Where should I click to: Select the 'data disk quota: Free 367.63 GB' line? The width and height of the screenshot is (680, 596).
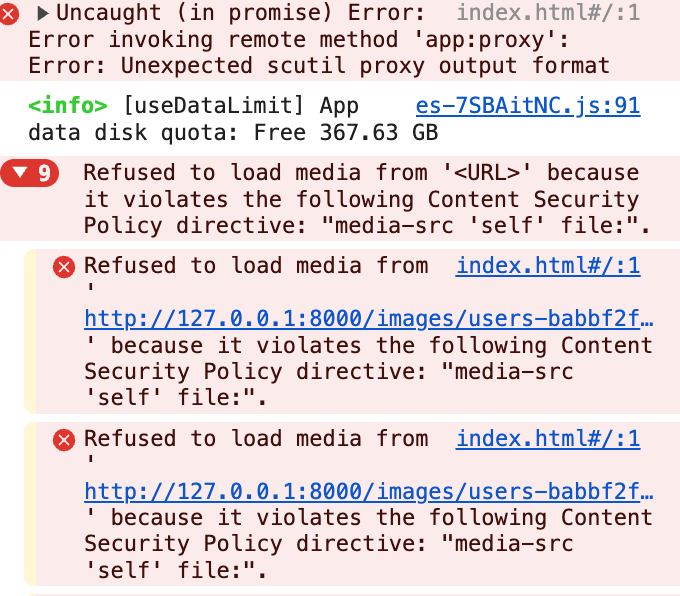pos(233,133)
